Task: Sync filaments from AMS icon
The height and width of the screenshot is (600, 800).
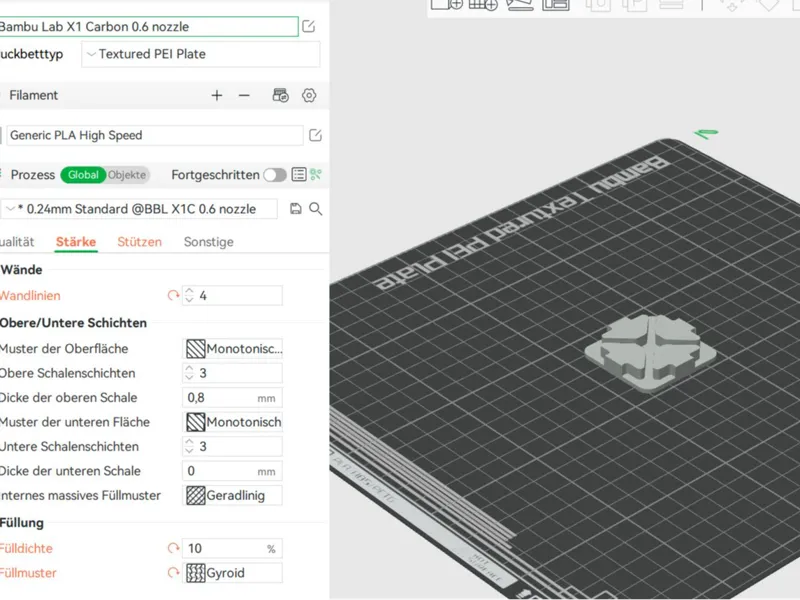Action: (281, 95)
